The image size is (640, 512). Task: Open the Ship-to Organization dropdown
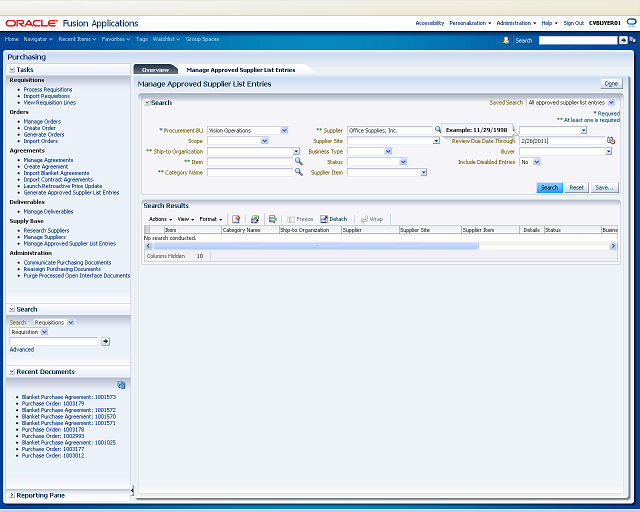click(296, 151)
